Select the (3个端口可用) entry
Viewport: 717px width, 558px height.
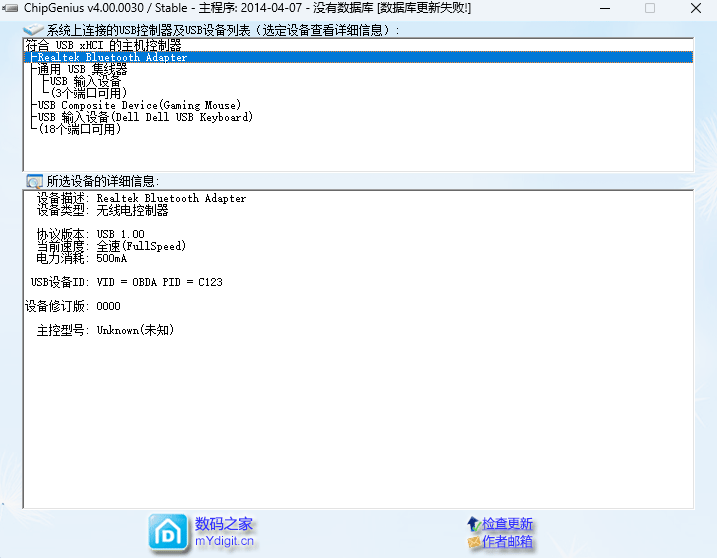(x=88, y=93)
